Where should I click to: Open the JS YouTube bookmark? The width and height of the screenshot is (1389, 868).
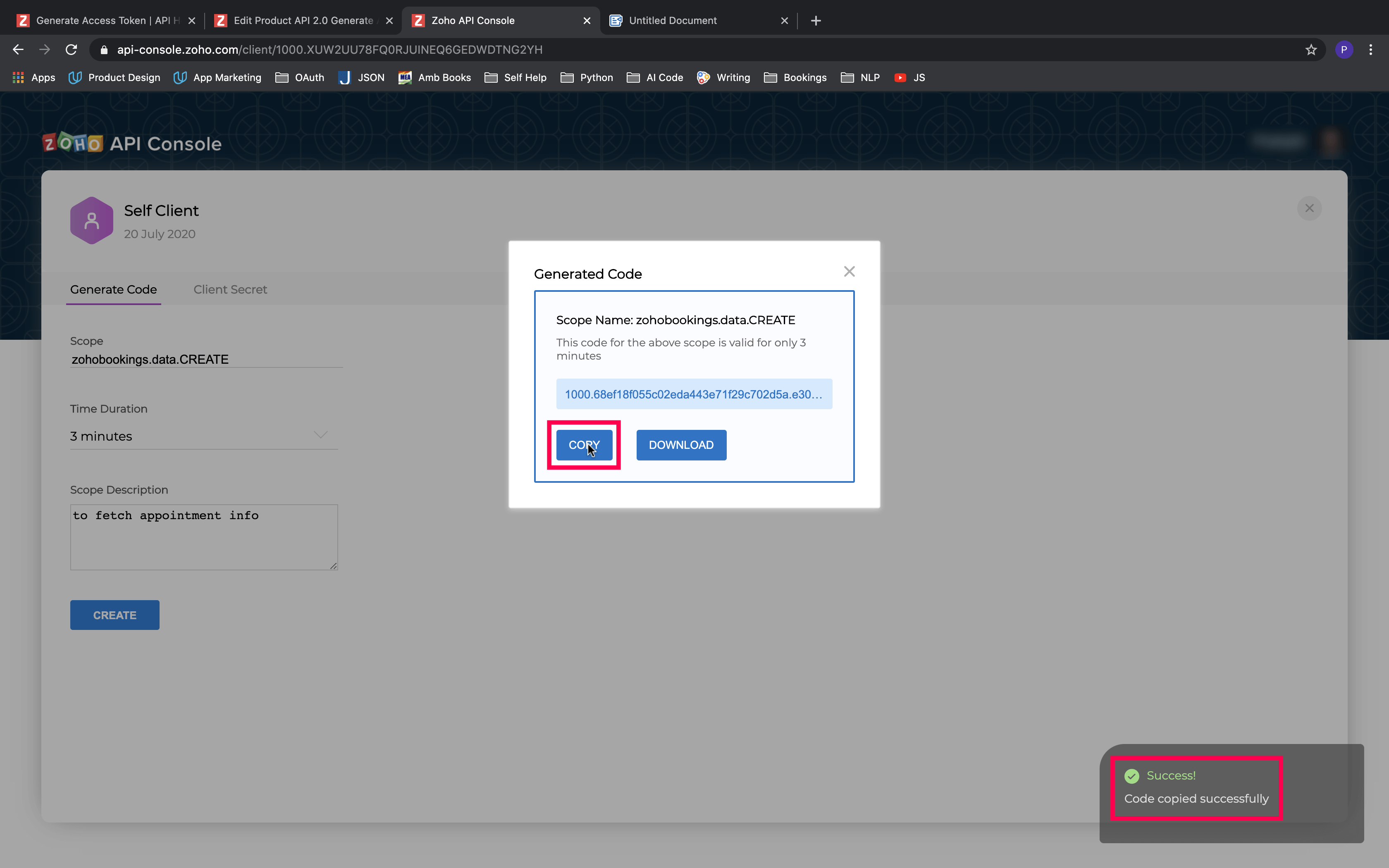tap(910, 78)
